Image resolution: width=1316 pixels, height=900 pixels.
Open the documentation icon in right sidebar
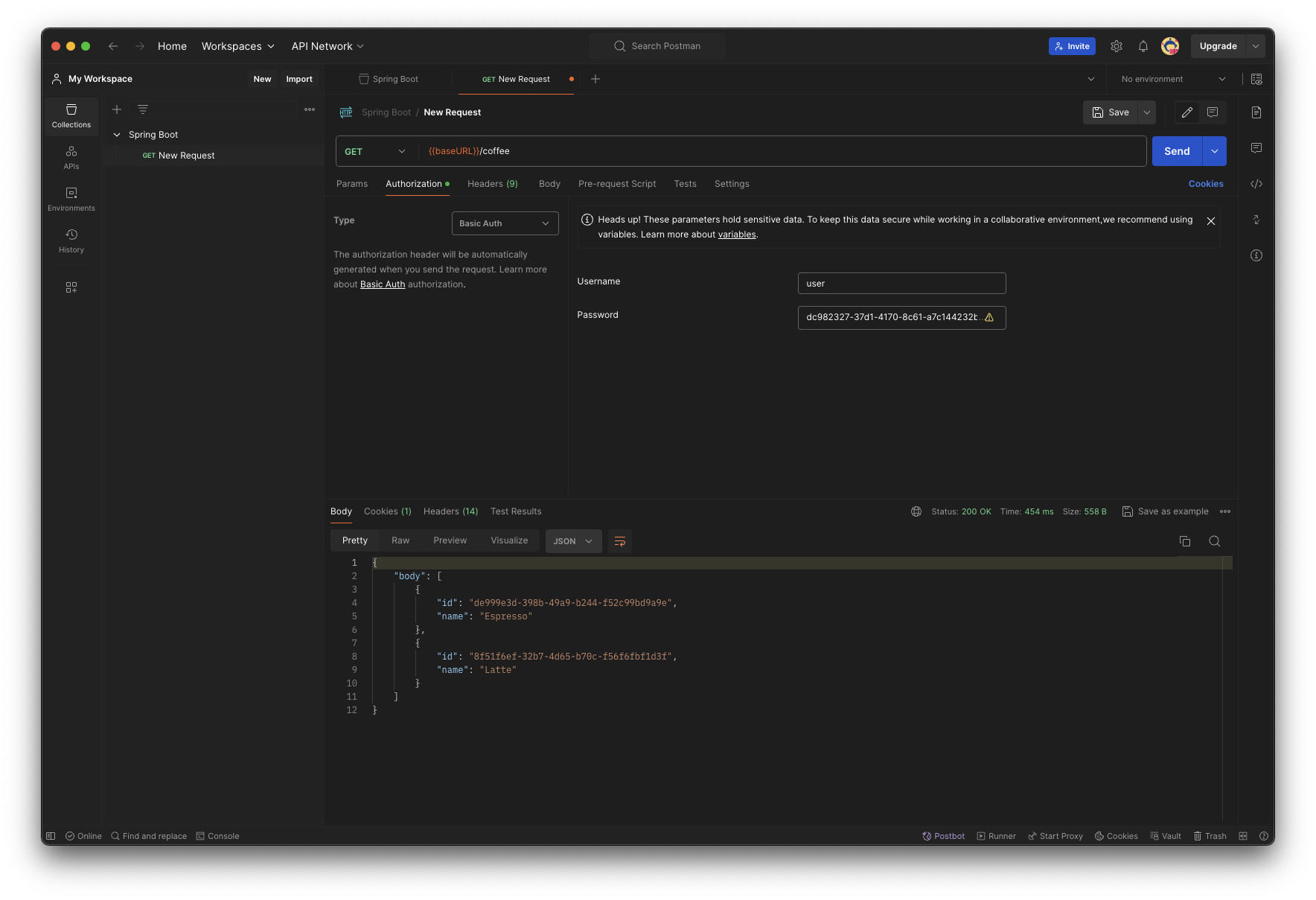(x=1256, y=112)
